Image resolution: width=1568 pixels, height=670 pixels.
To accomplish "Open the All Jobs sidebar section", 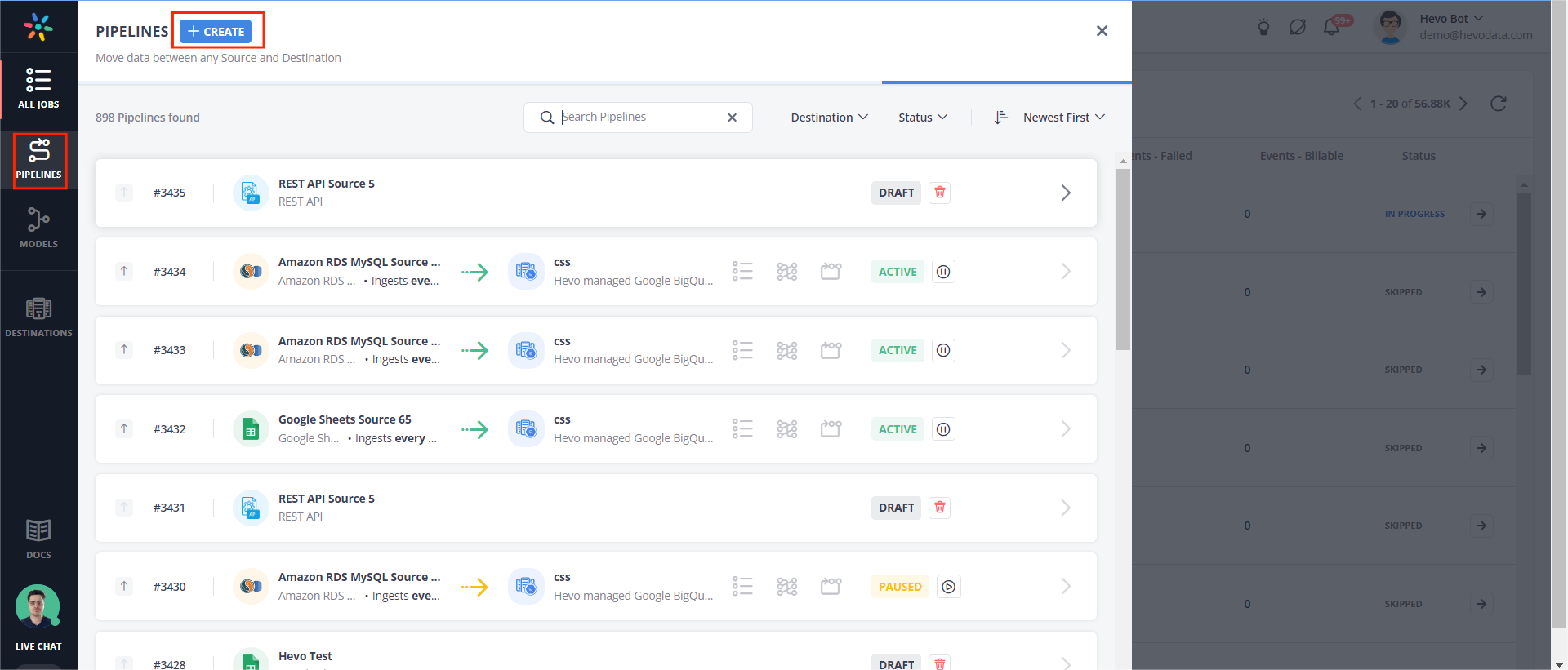I will (x=38, y=88).
